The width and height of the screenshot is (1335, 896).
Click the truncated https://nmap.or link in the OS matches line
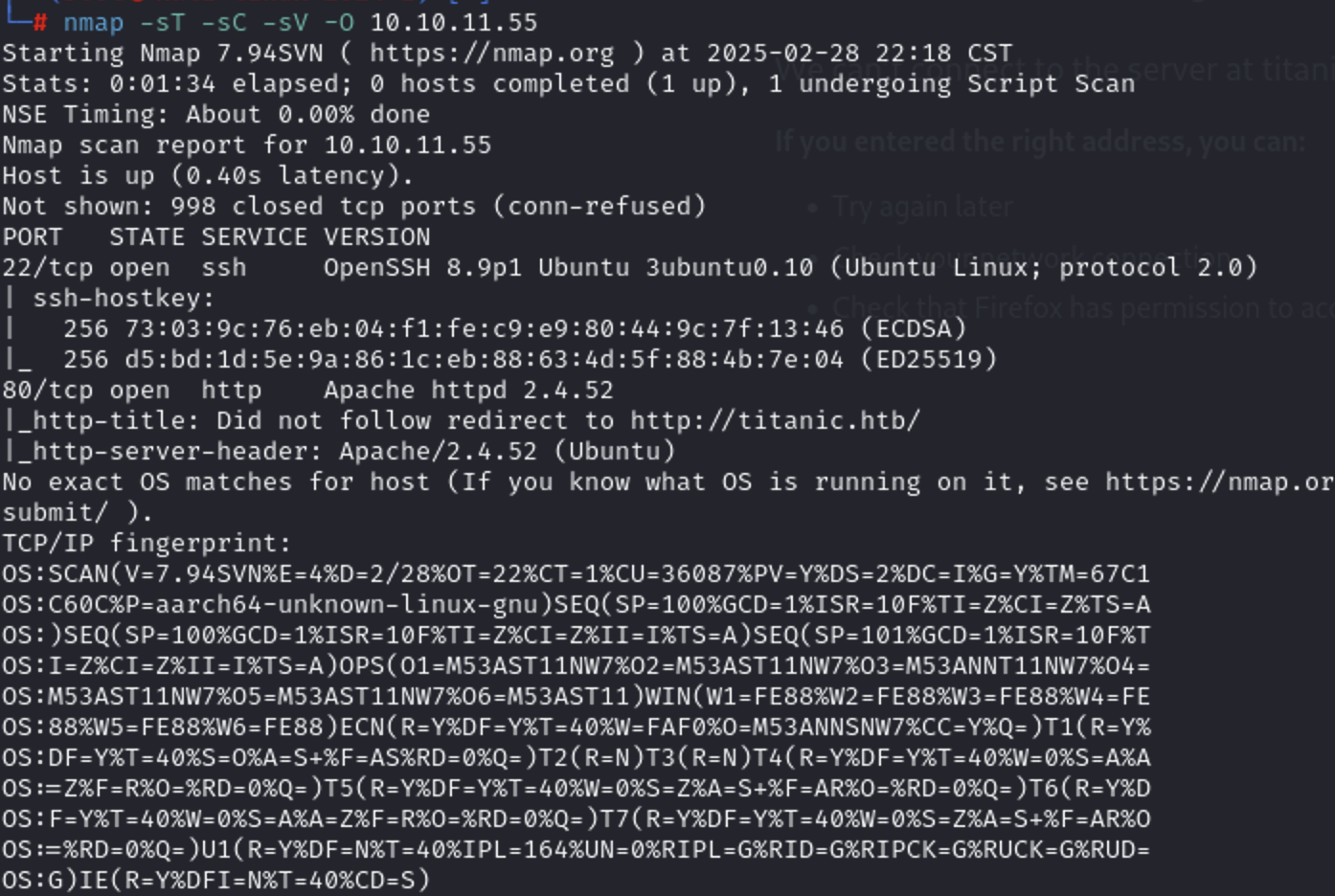1219,482
